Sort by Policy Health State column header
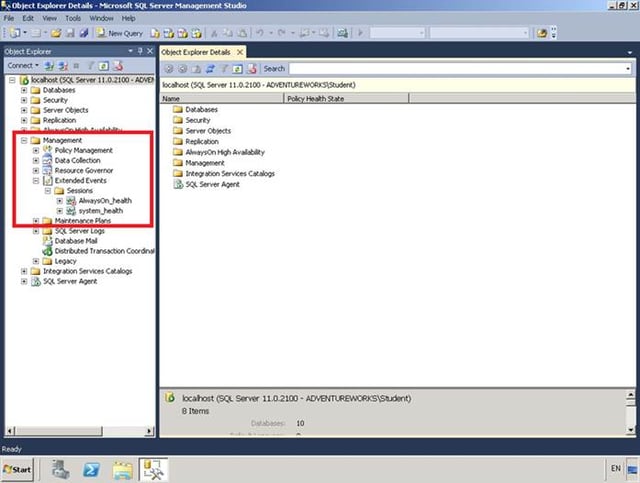 (x=346, y=98)
